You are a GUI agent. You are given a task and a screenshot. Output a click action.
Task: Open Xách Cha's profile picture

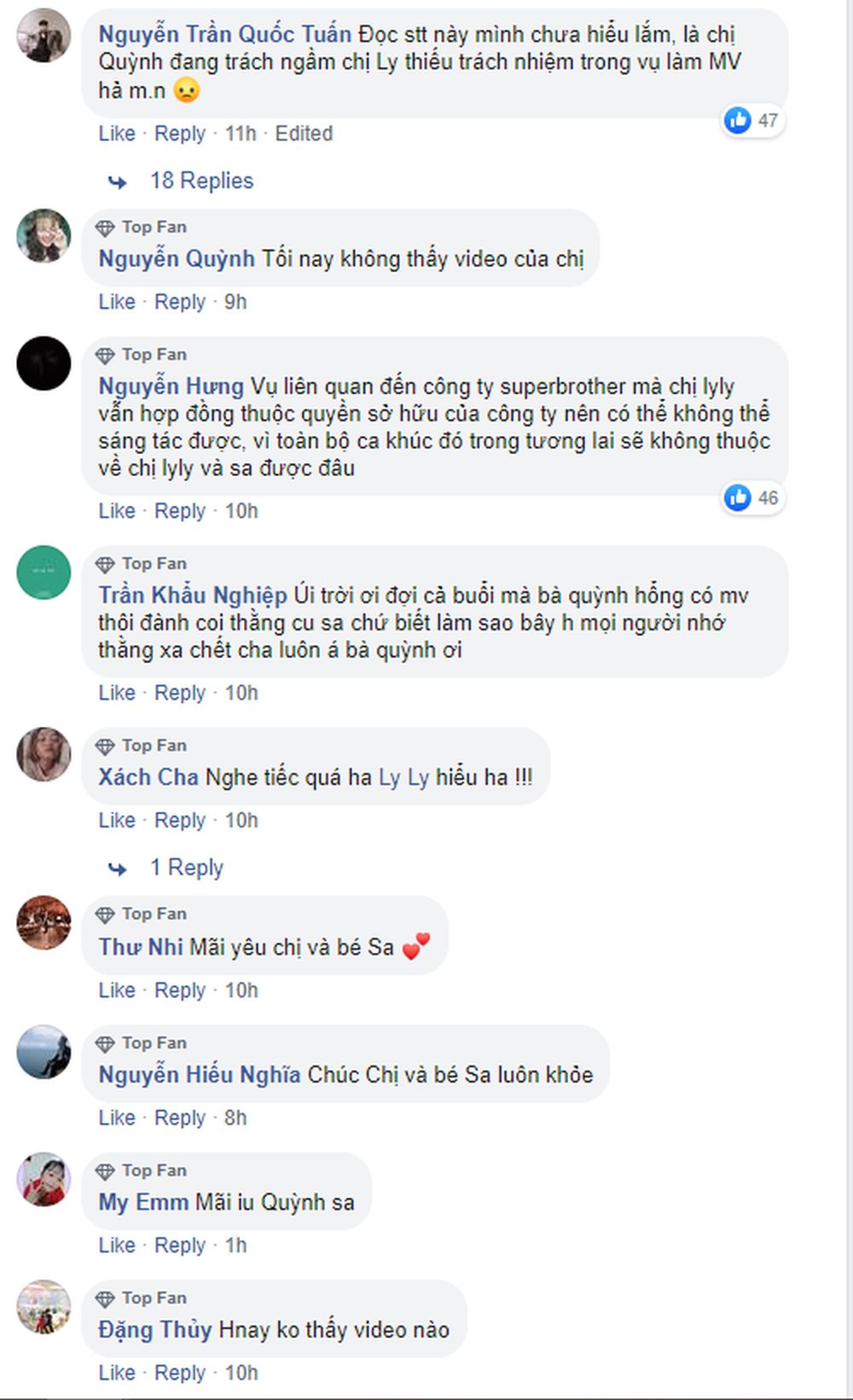(x=44, y=753)
